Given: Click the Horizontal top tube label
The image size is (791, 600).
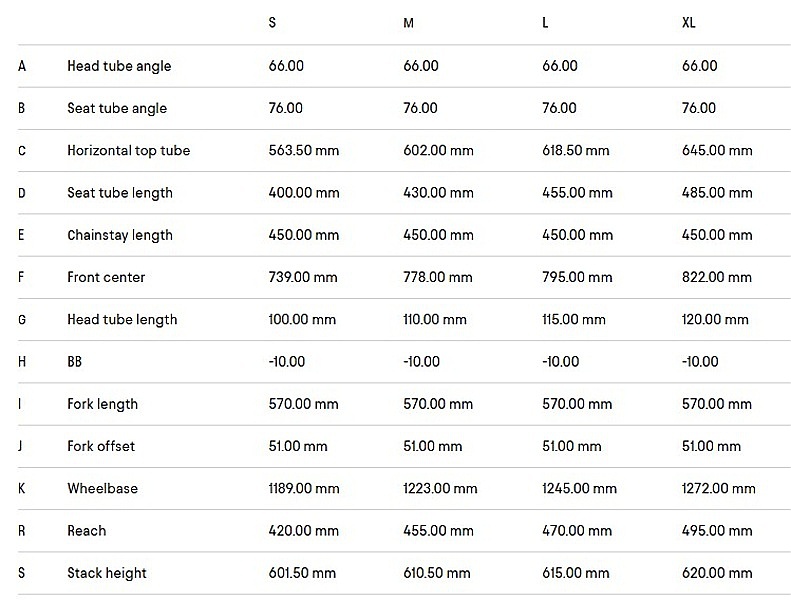Looking at the screenshot, I should coord(128,151).
